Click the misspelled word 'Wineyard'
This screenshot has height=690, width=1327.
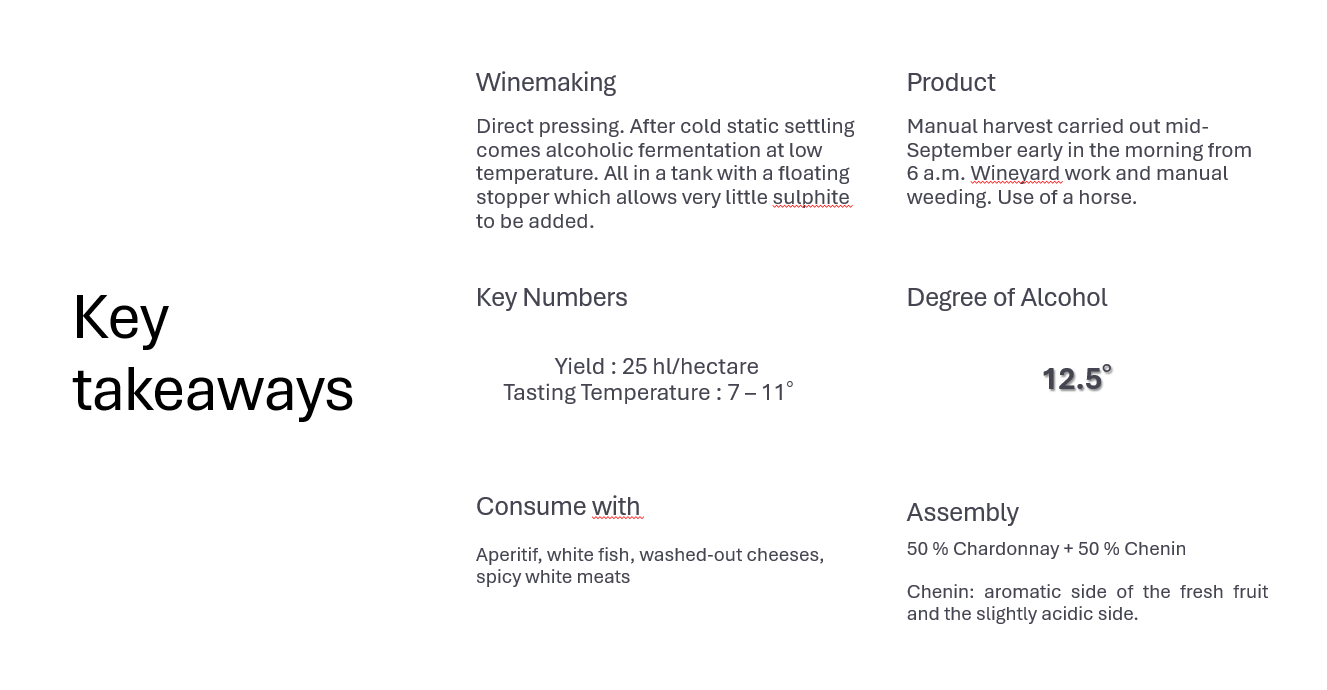click(x=1015, y=173)
